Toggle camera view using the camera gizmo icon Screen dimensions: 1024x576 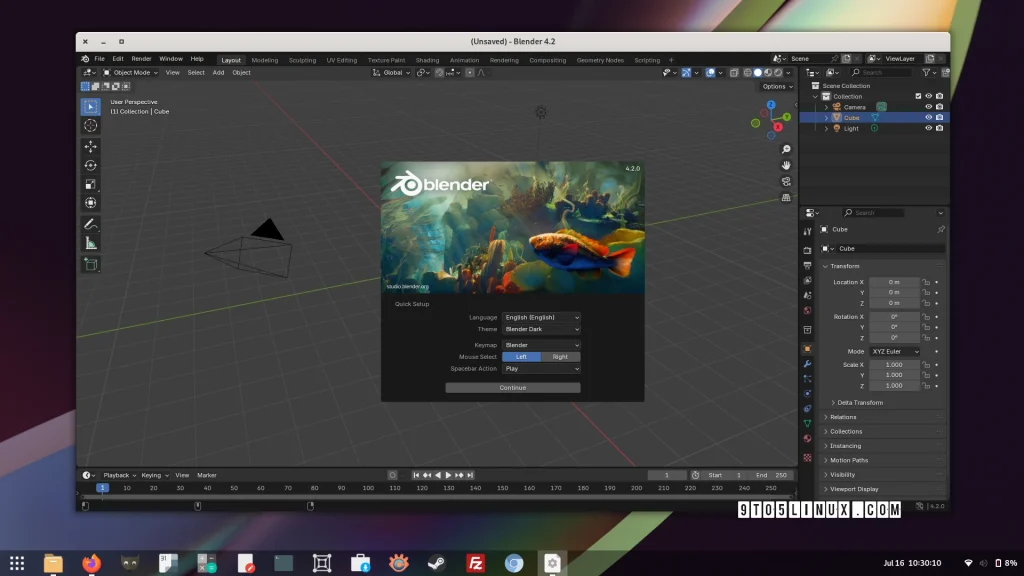(x=786, y=181)
